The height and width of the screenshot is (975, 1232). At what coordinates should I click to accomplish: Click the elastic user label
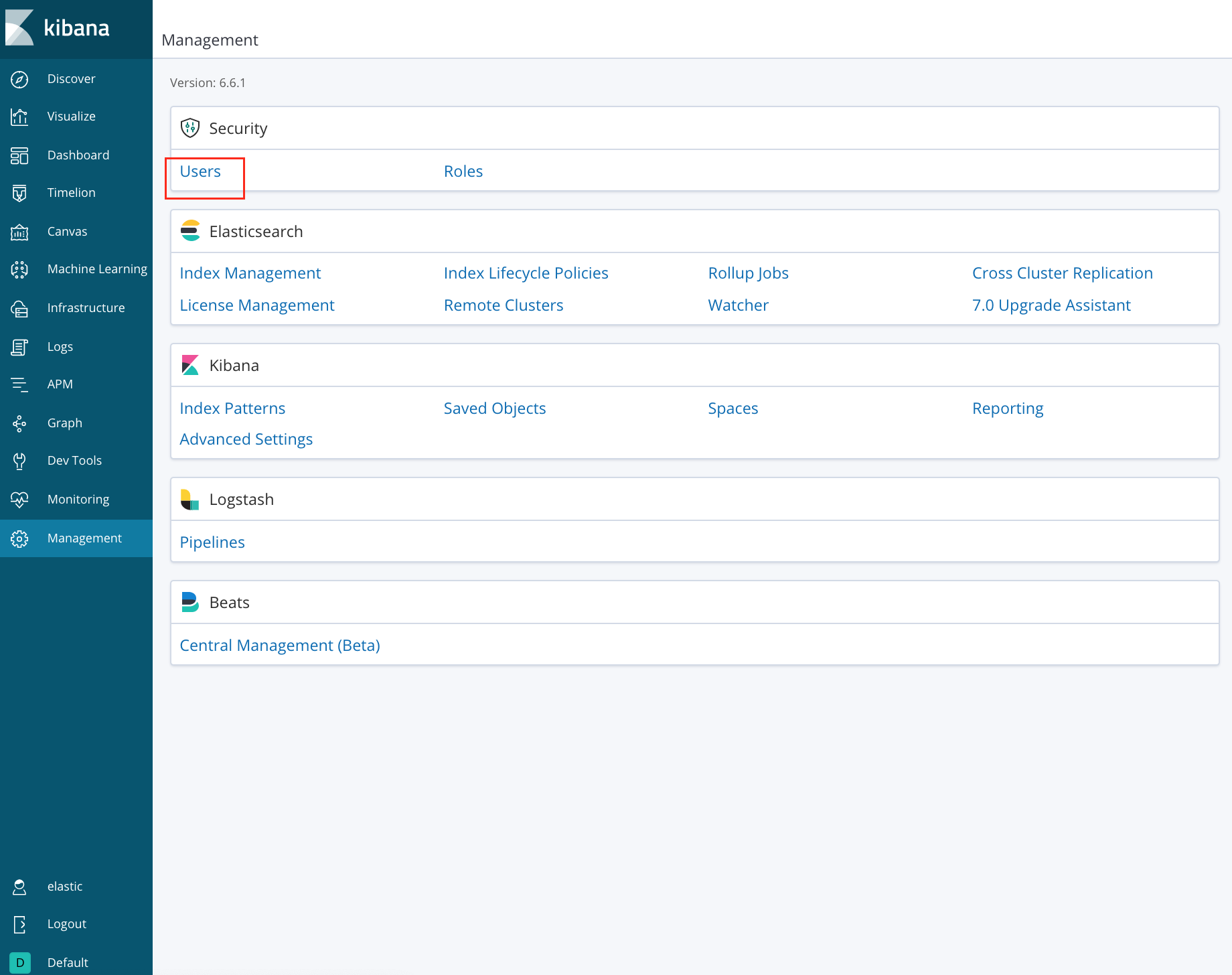pyautogui.click(x=65, y=887)
